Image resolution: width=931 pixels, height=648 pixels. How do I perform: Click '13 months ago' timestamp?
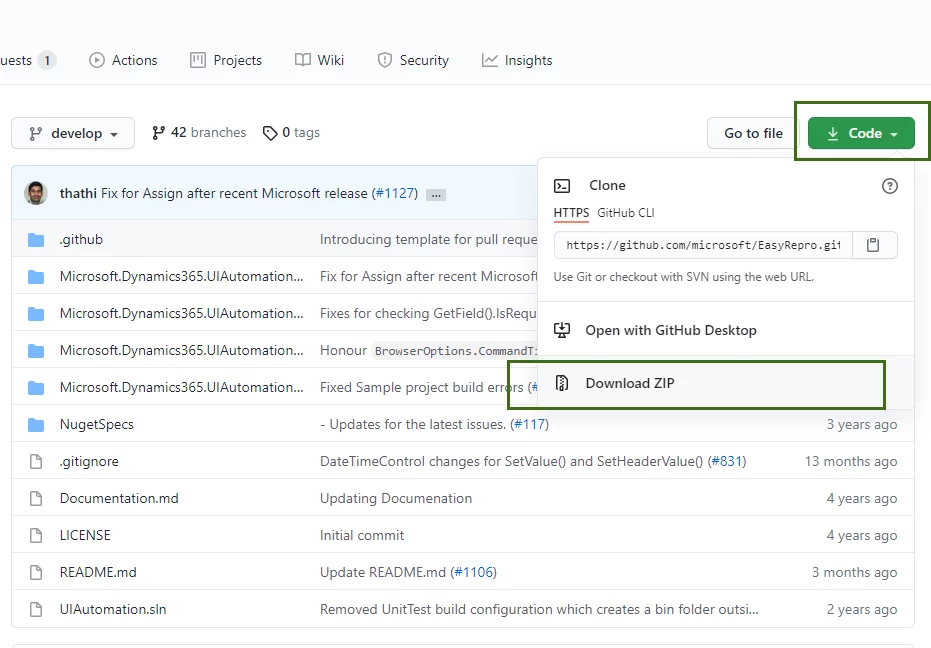coord(851,461)
